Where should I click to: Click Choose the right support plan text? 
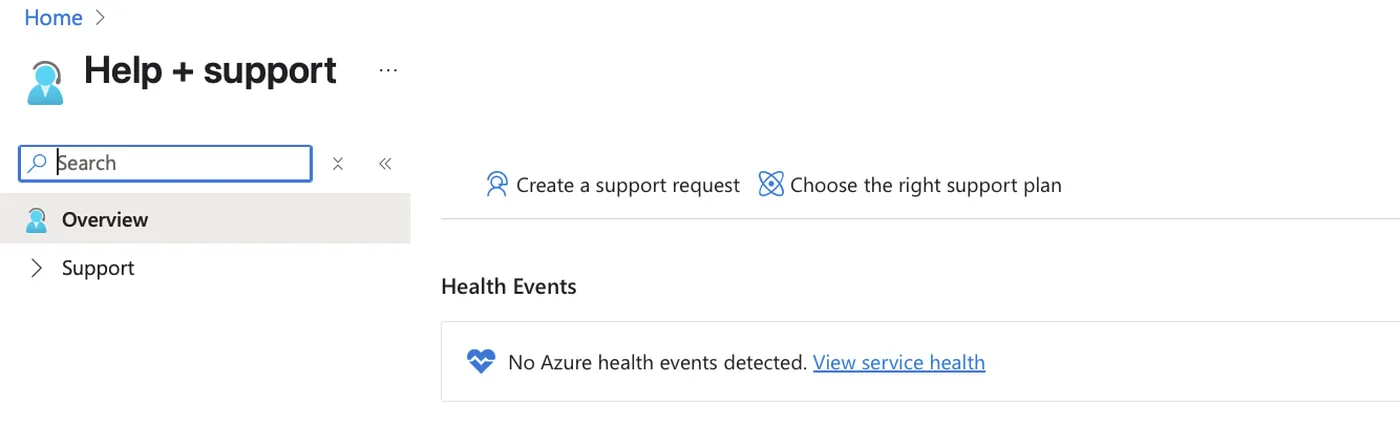(x=926, y=185)
